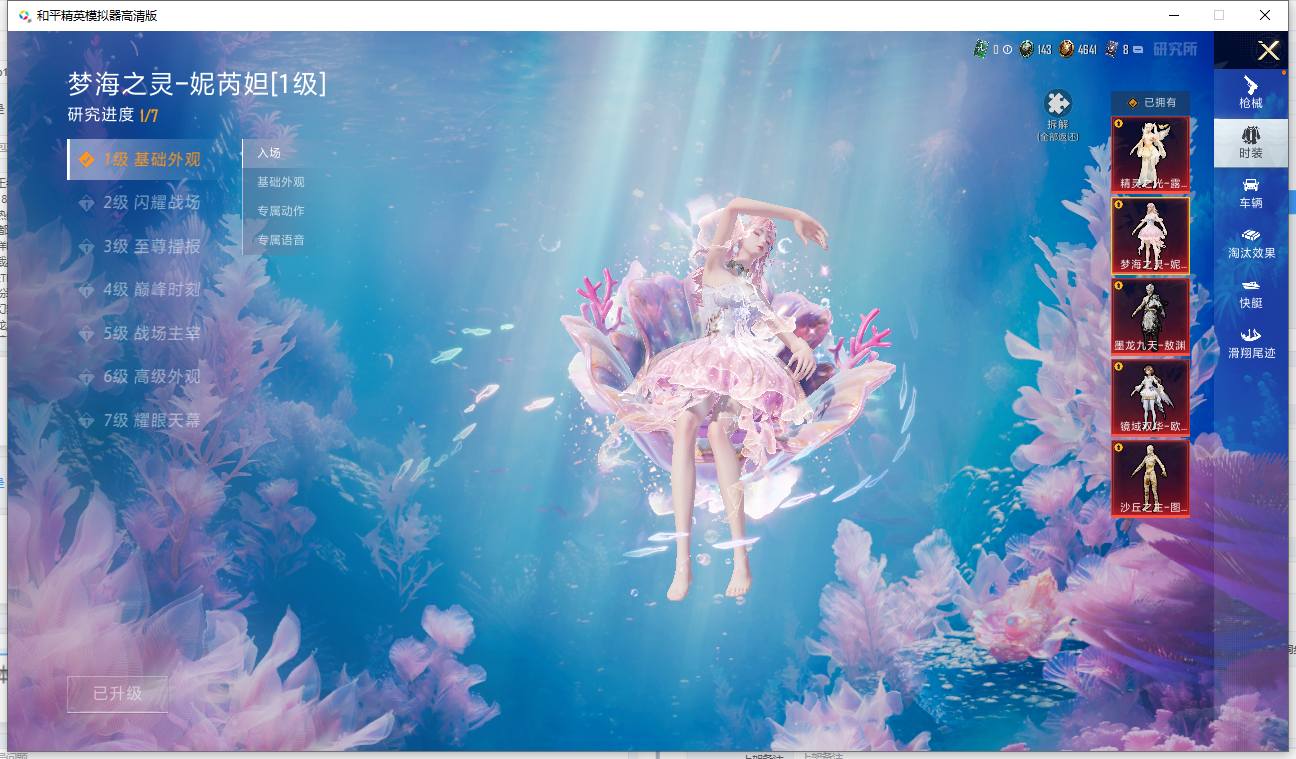This screenshot has width=1296, height=759.
Task: Click the 研究所 label in the top bar
Action: coord(1174,49)
